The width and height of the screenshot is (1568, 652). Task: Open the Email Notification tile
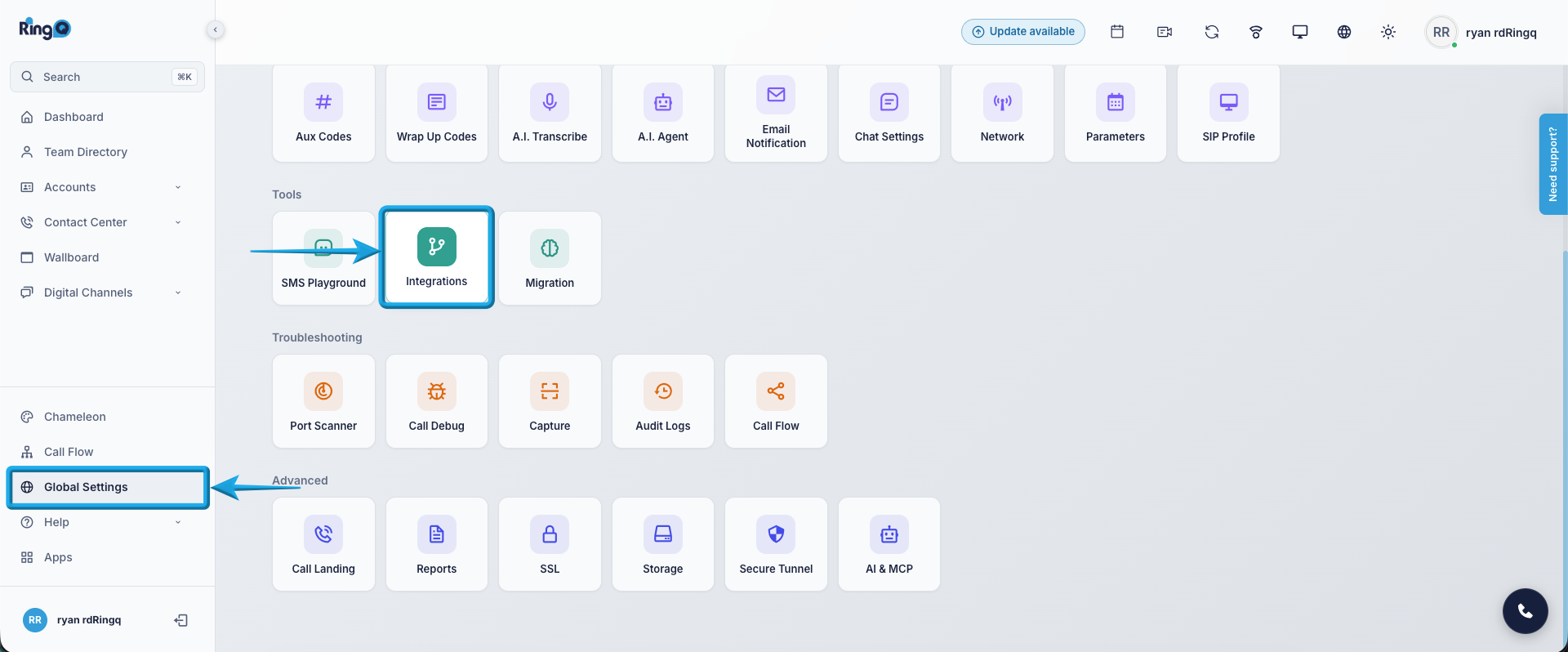point(776,114)
